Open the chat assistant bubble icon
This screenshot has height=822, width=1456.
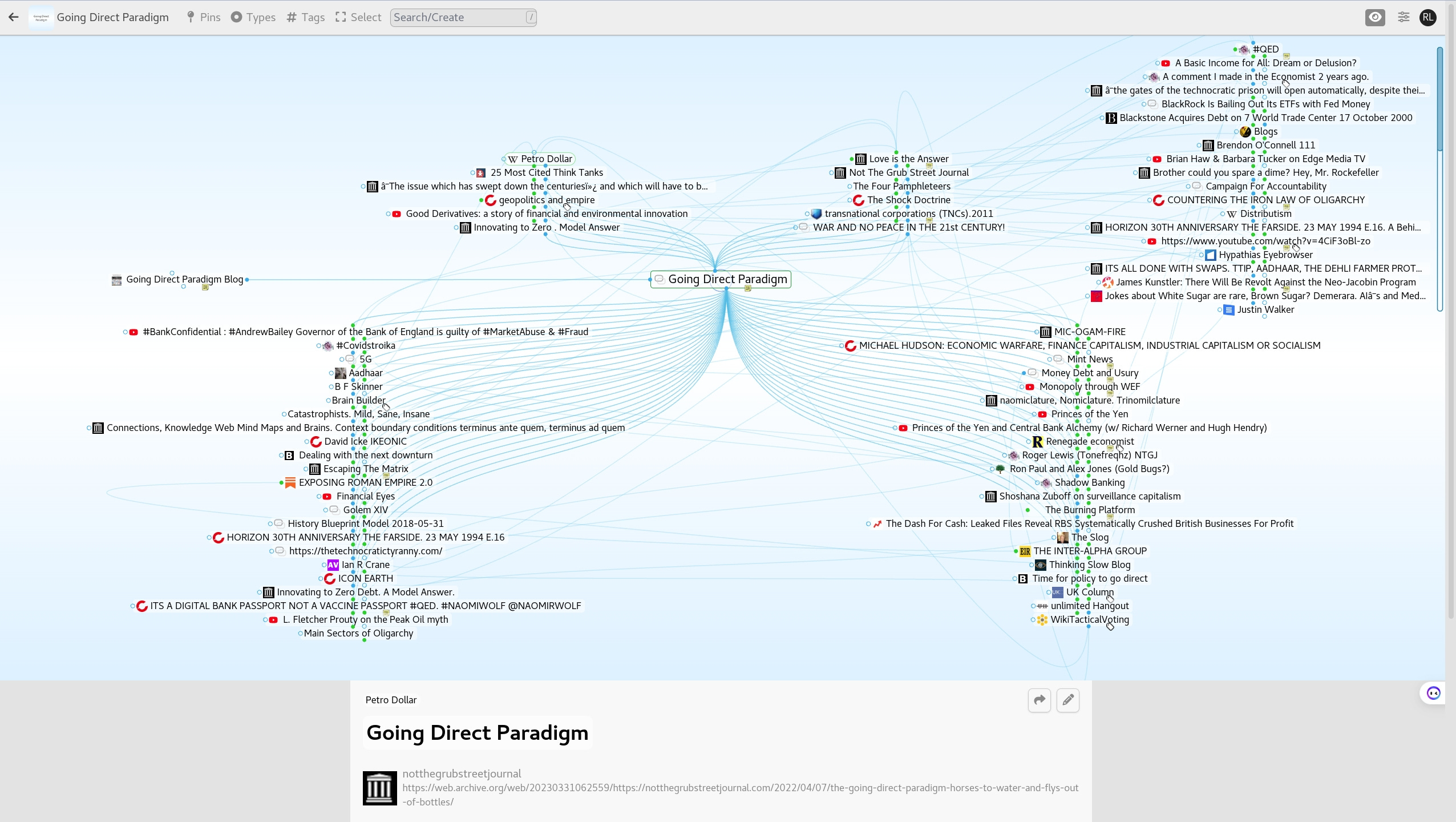(x=1433, y=693)
